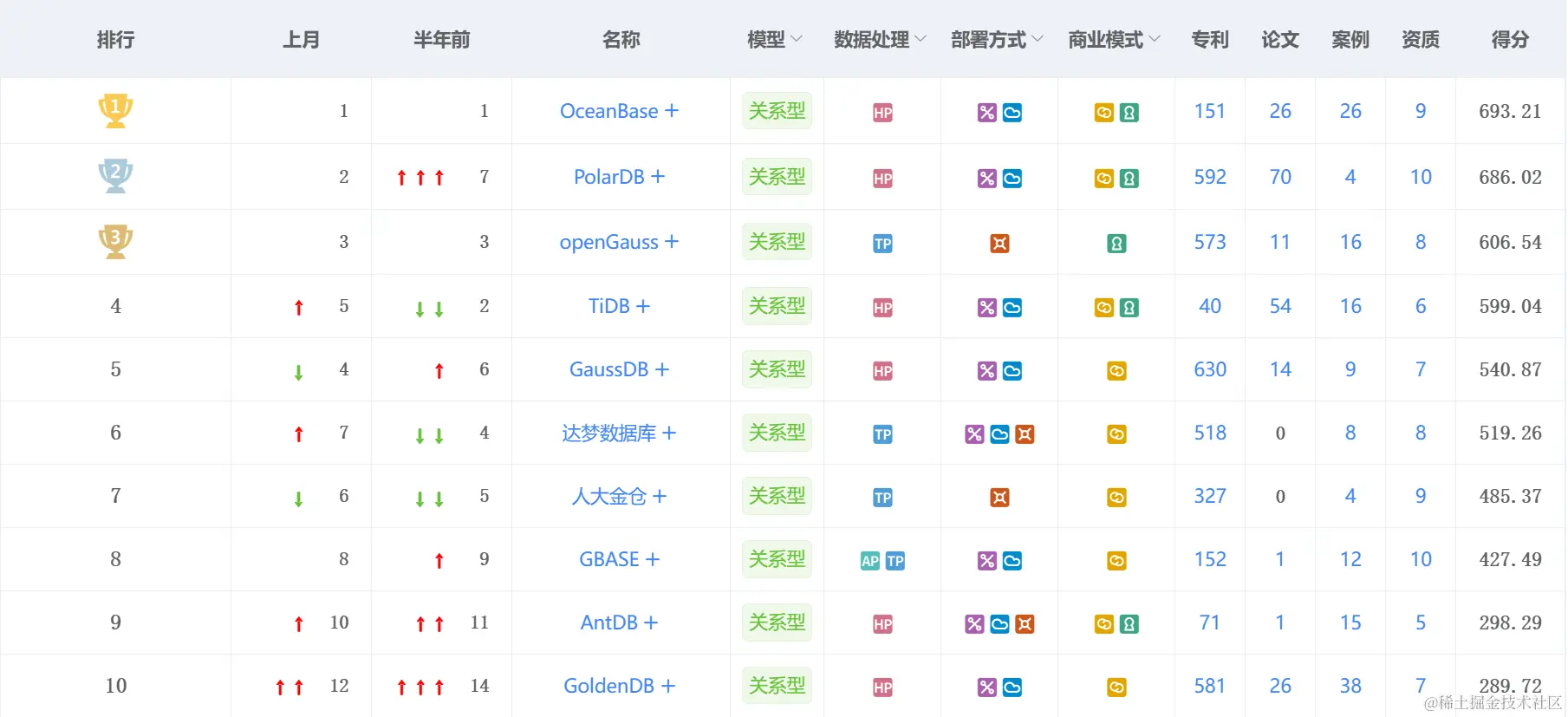The width and height of the screenshot is (1568, 717).
Task: Click the 得分 column header
Action: point(1510,39)
